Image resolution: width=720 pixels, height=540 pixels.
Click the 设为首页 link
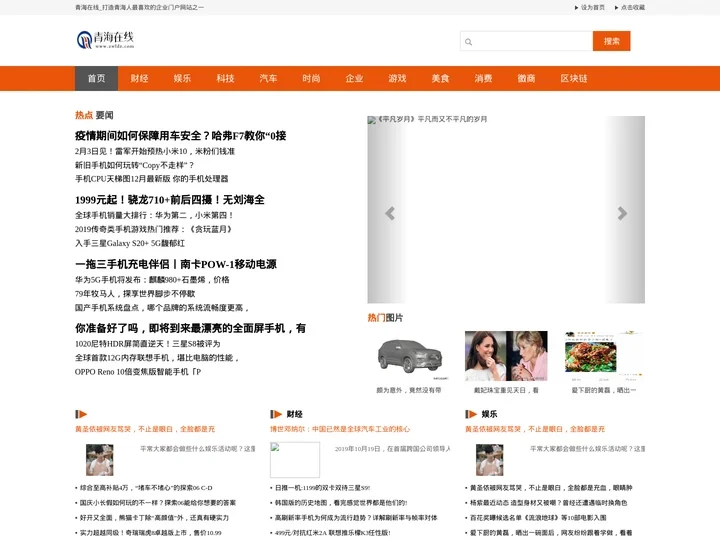click(592, 7)
